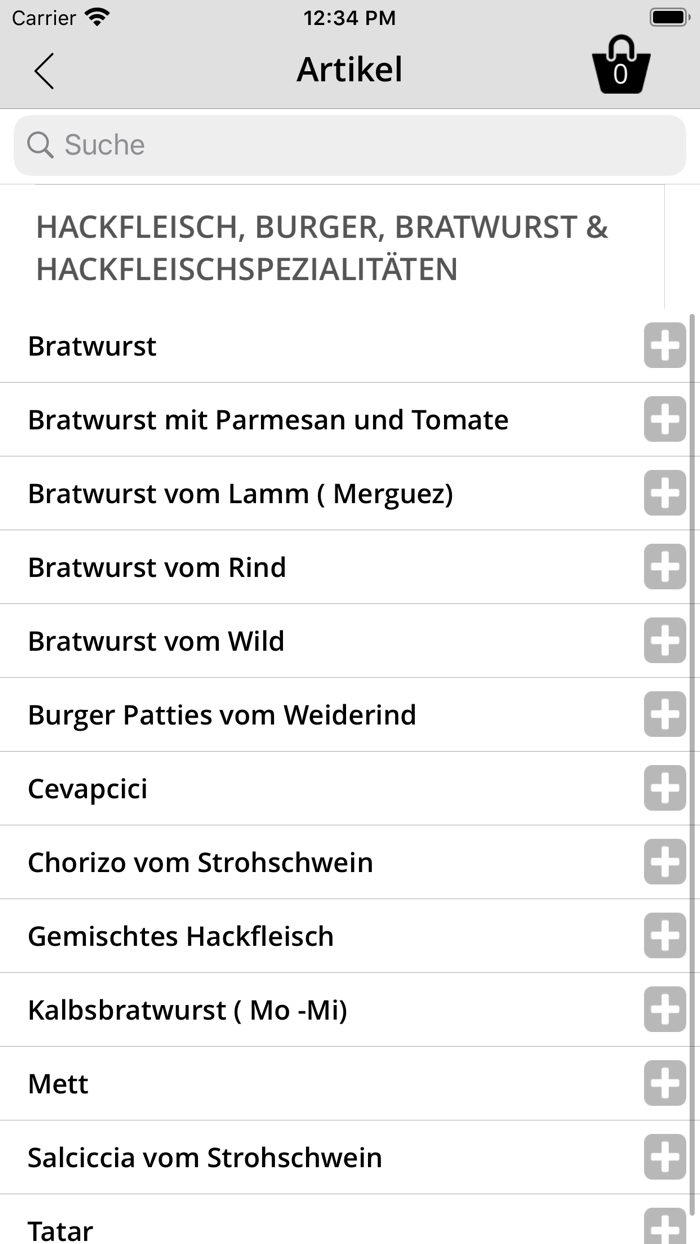The height and width of the screenshot is (1244, 700).
Task: Add Mett via its plus button
Action: click(664, 1083)
